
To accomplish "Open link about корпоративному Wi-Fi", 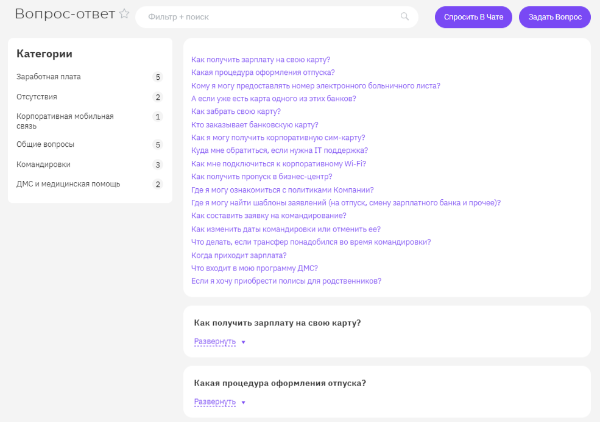I will click(279, 164).
